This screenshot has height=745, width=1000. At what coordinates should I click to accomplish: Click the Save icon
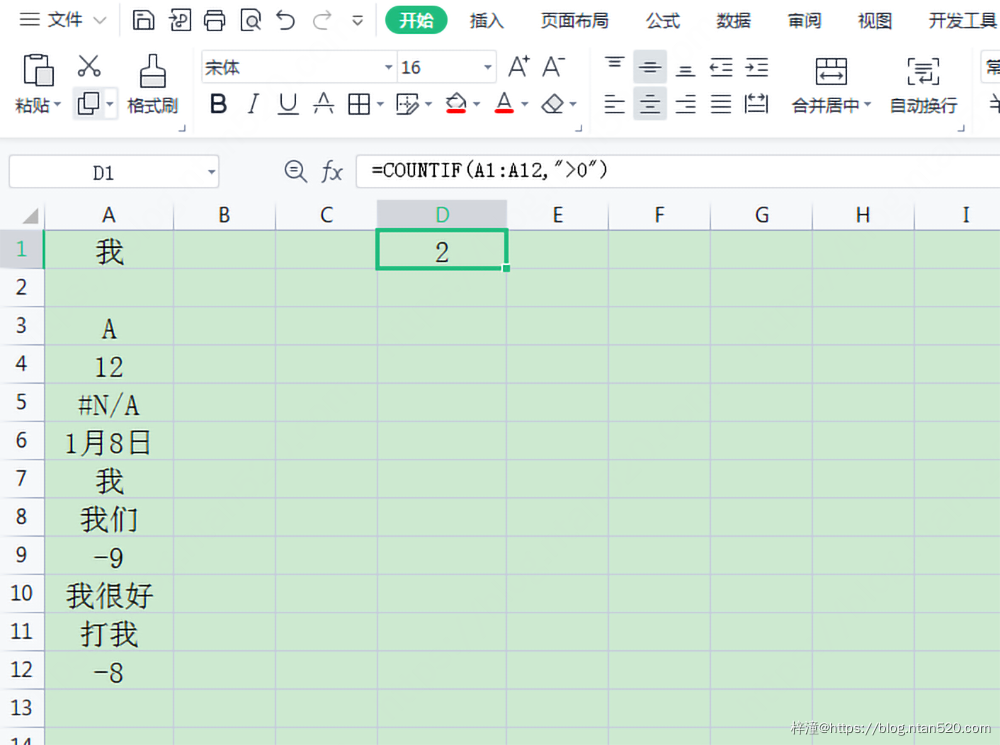(x=143, y=20)
